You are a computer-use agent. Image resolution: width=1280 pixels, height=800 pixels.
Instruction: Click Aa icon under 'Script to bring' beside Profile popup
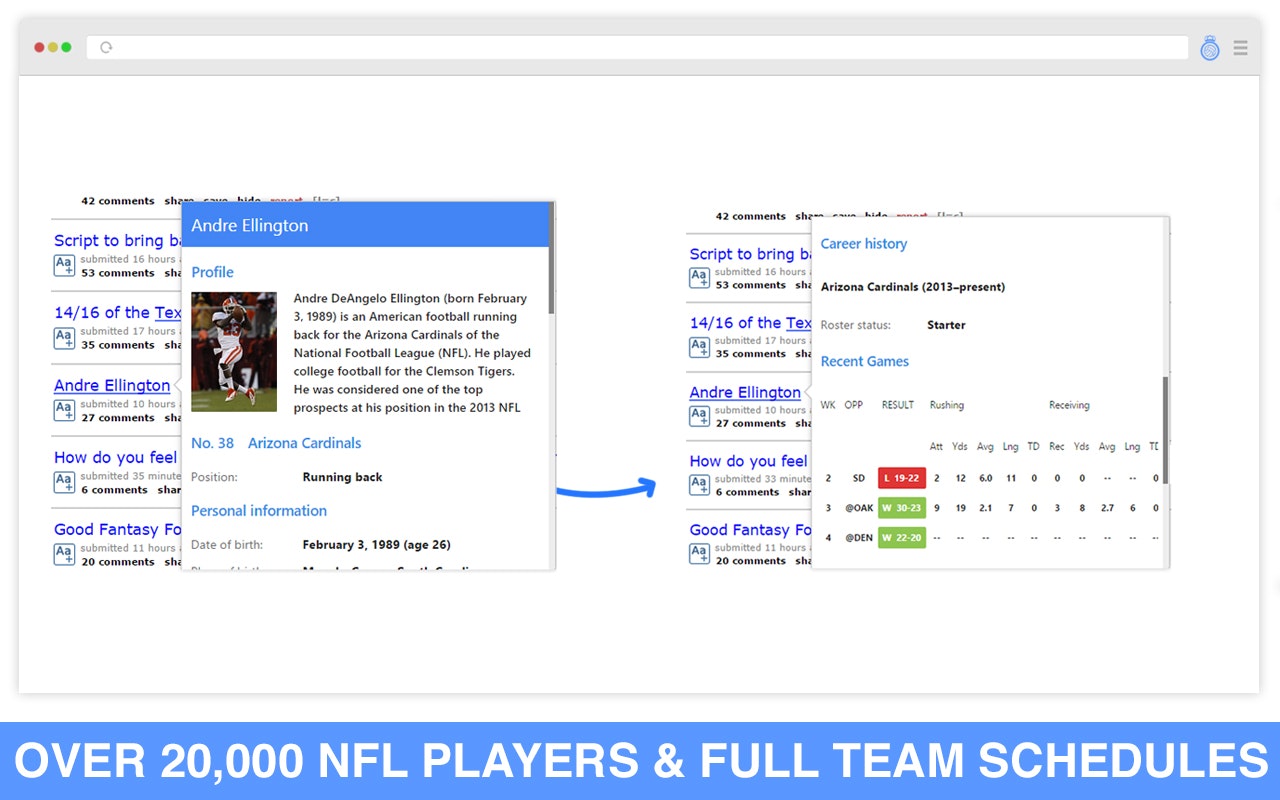coord(64,266)
